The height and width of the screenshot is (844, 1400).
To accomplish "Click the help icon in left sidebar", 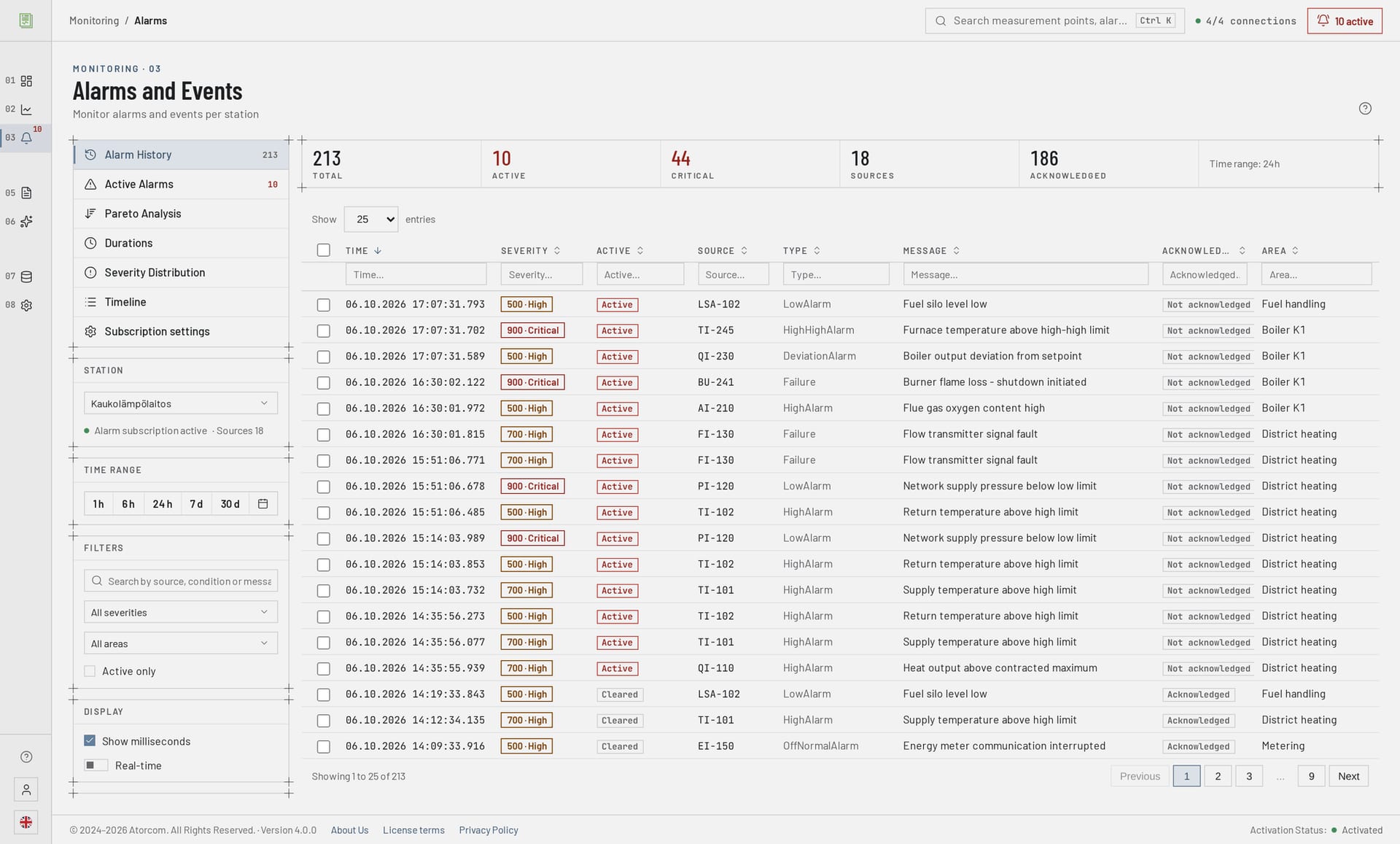I will pyautogui.click(x=26, y=757).
